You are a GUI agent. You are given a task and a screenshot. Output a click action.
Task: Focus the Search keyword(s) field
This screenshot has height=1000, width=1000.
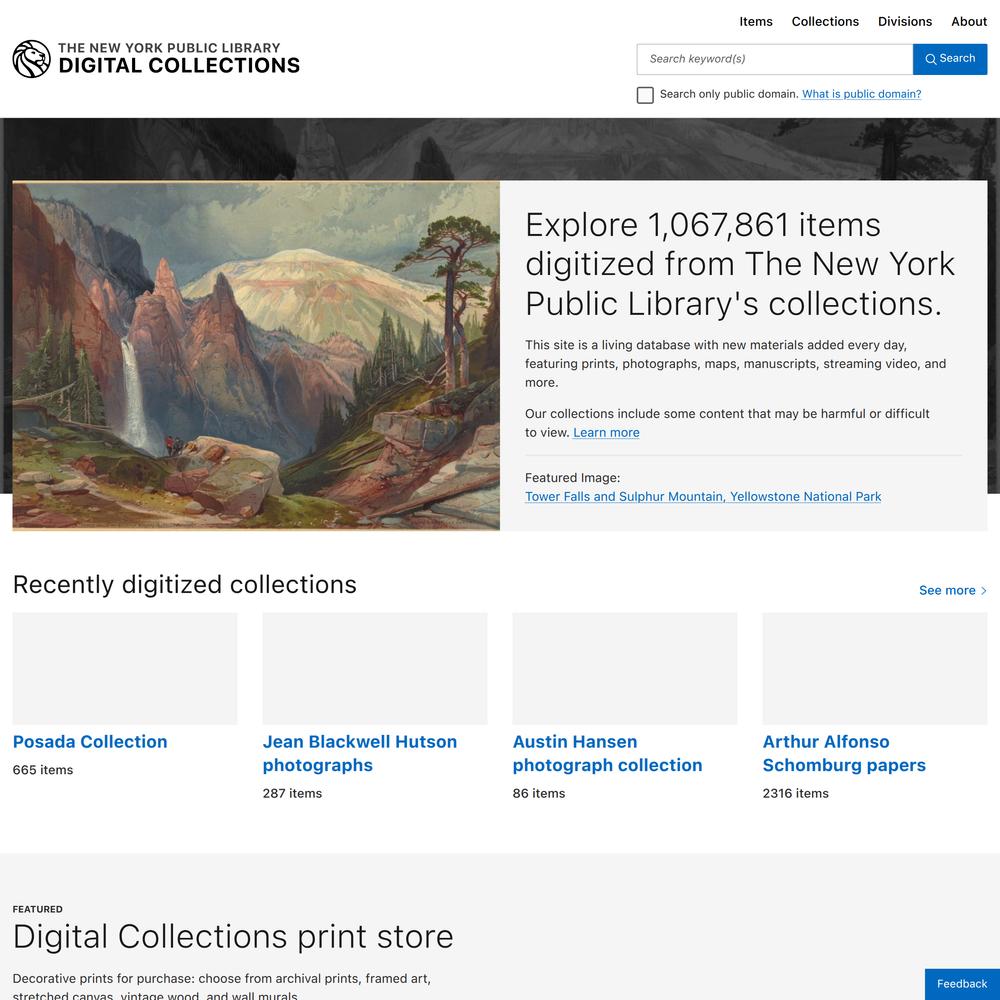(x=774, y=59)
